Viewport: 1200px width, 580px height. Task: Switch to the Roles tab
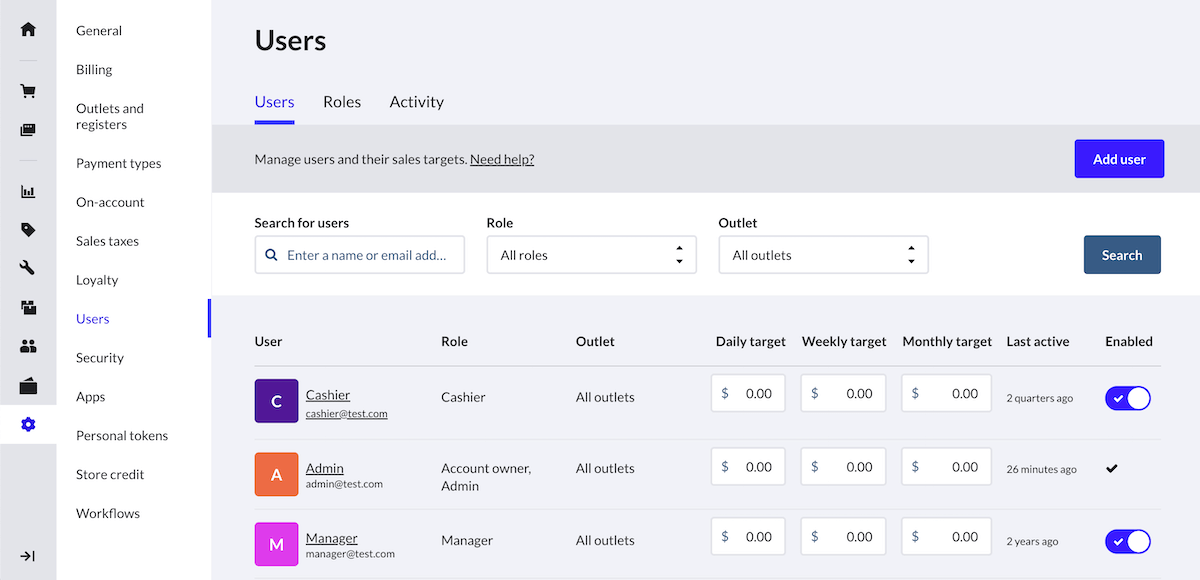tap(342, 102)
